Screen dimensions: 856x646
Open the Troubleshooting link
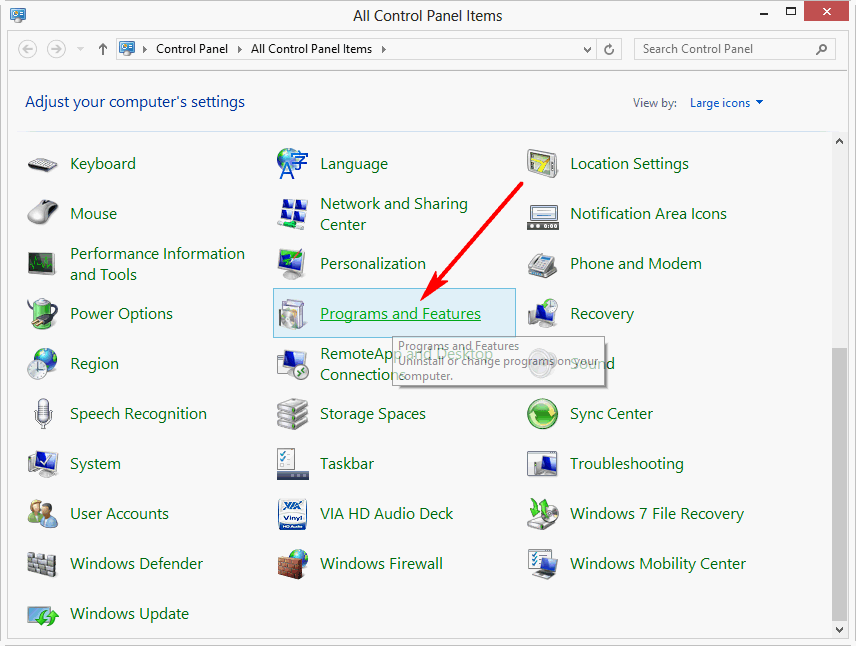coord(627,464)
